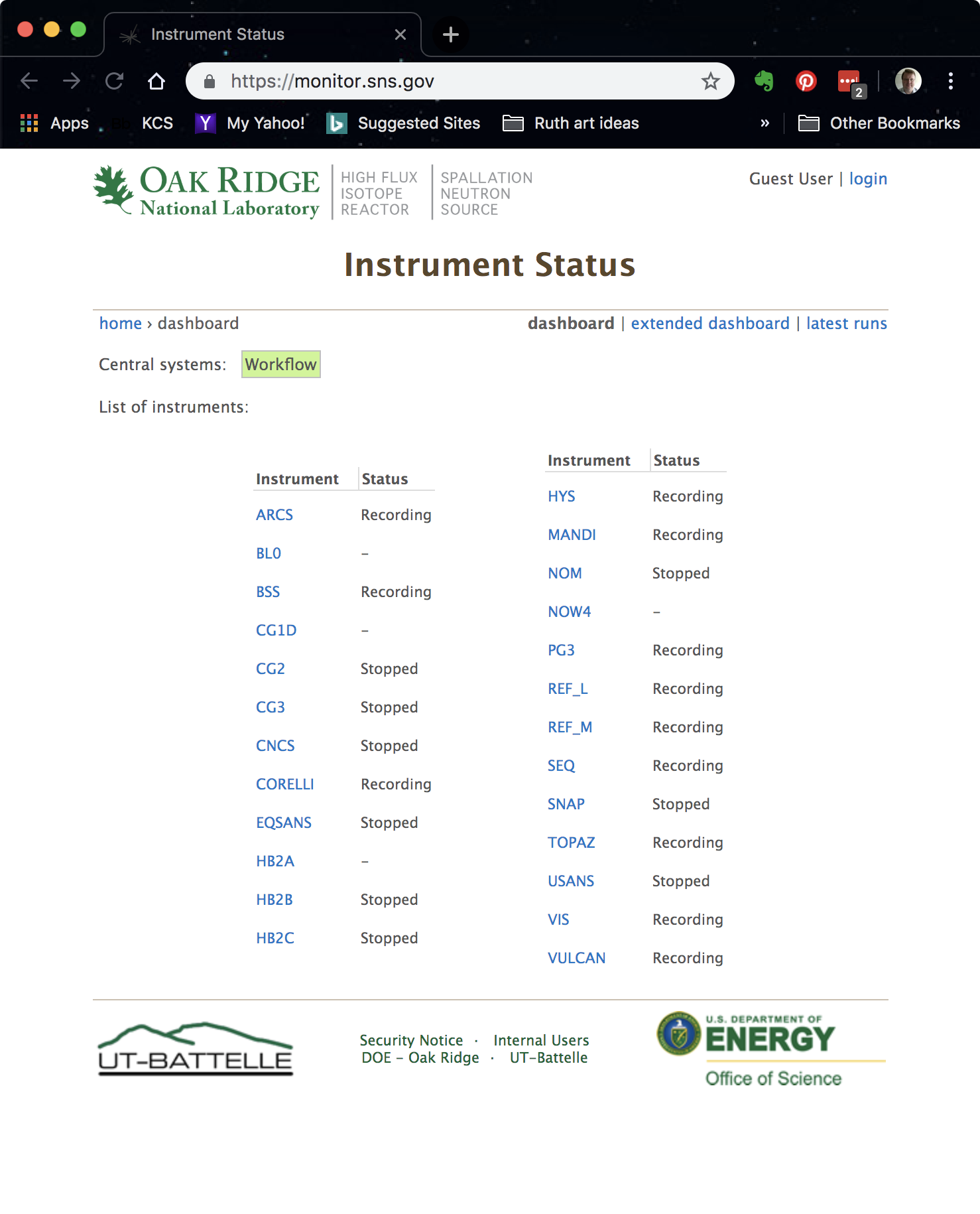This screenshot has height=1214, width=980.
Task: Open the Workflow central system status
Action: coord(280,364)
